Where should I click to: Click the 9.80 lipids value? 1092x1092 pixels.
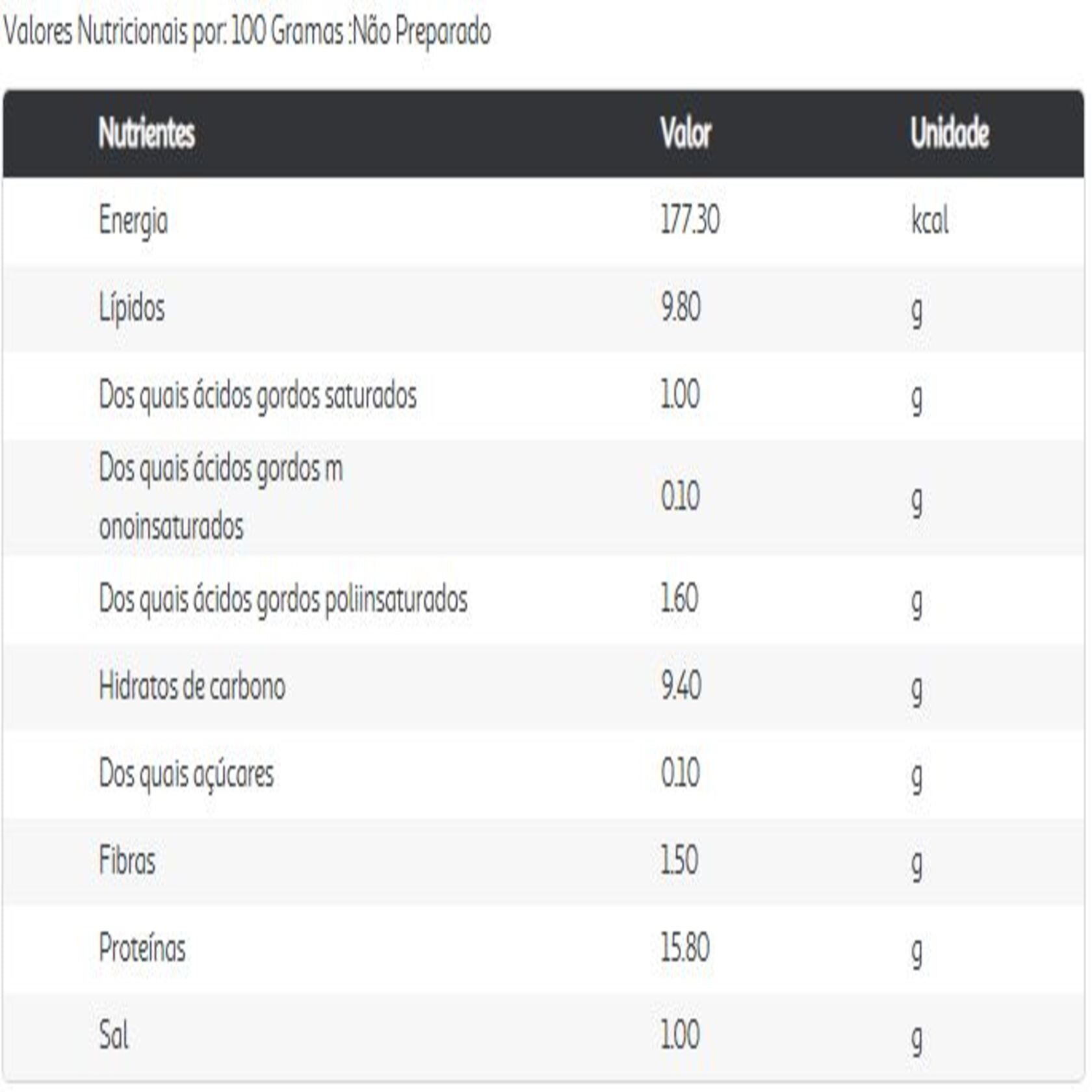(x=681, y=307)
